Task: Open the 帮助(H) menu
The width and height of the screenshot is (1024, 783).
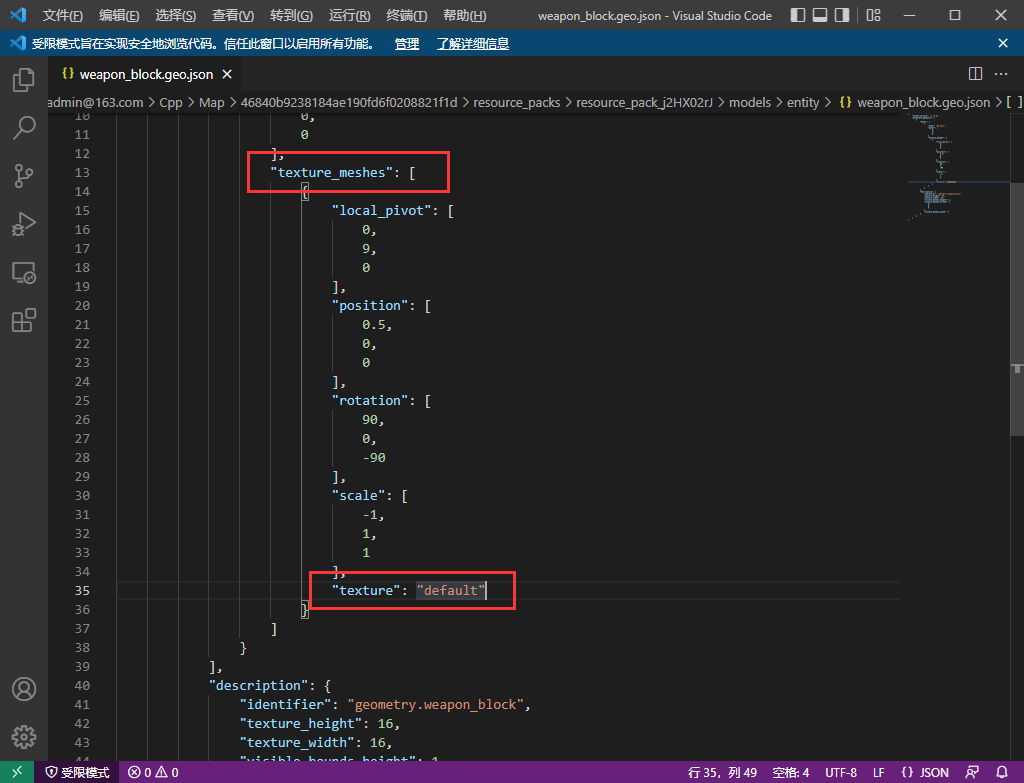Action: (x=464, y=16)
